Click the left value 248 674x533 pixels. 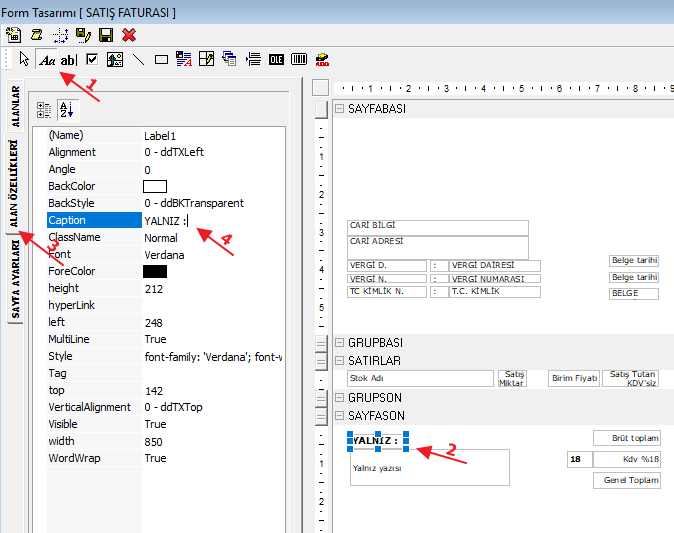(x=153, y=323)
